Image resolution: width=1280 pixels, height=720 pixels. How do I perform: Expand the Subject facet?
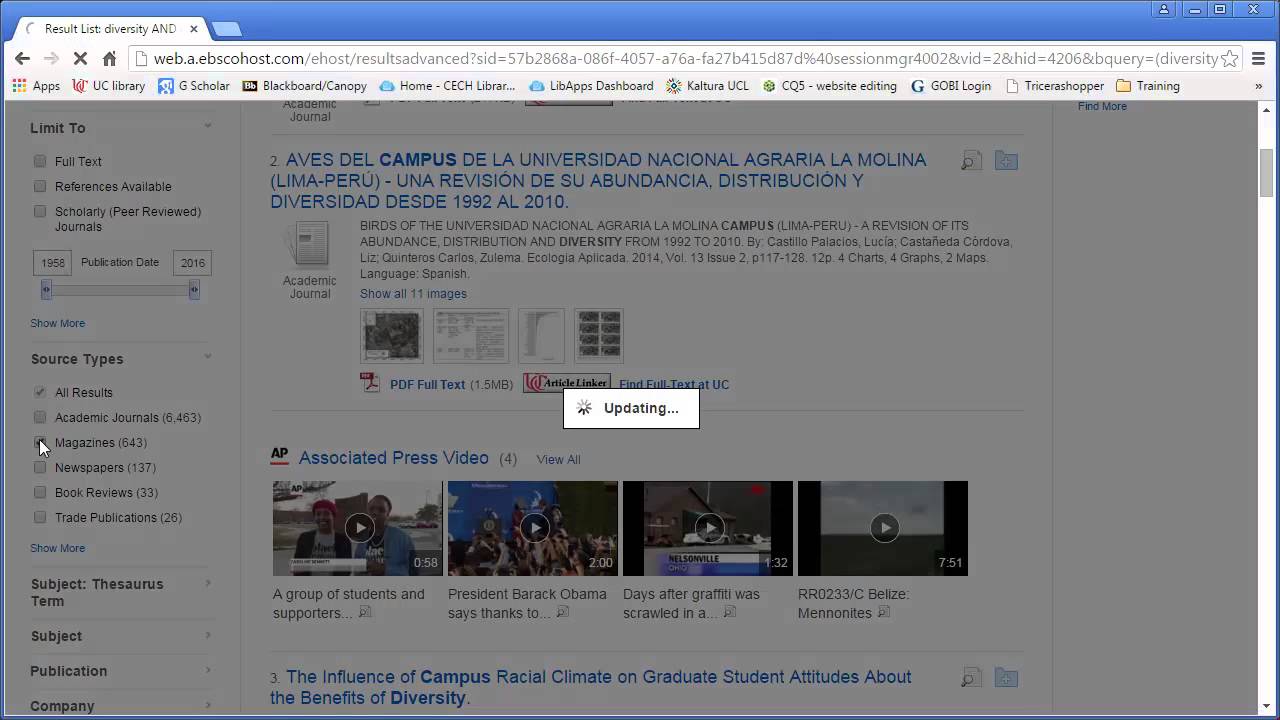point(208,635)
